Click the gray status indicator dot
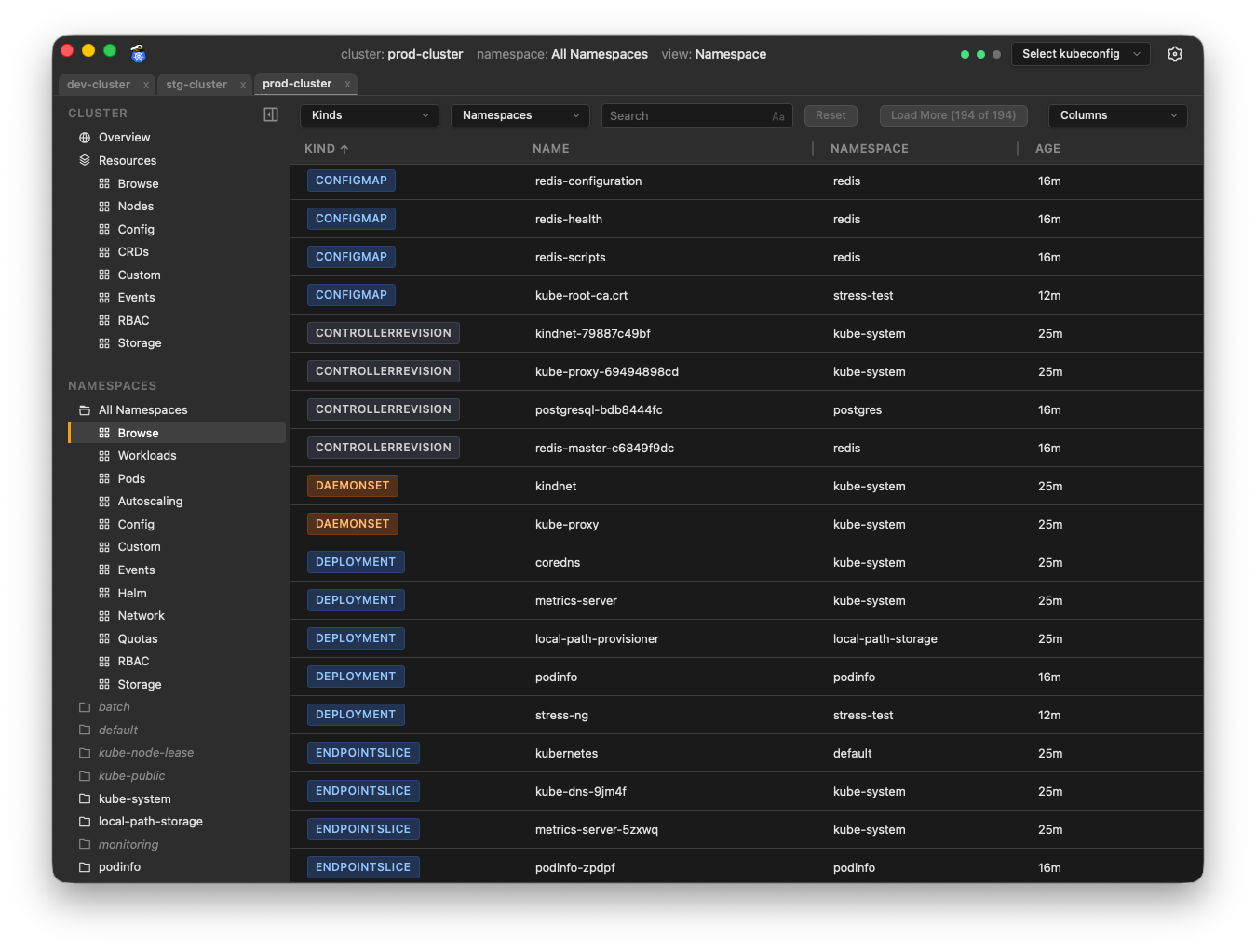This screenshot has height=952, width=1256. click(x=996, y=54)
